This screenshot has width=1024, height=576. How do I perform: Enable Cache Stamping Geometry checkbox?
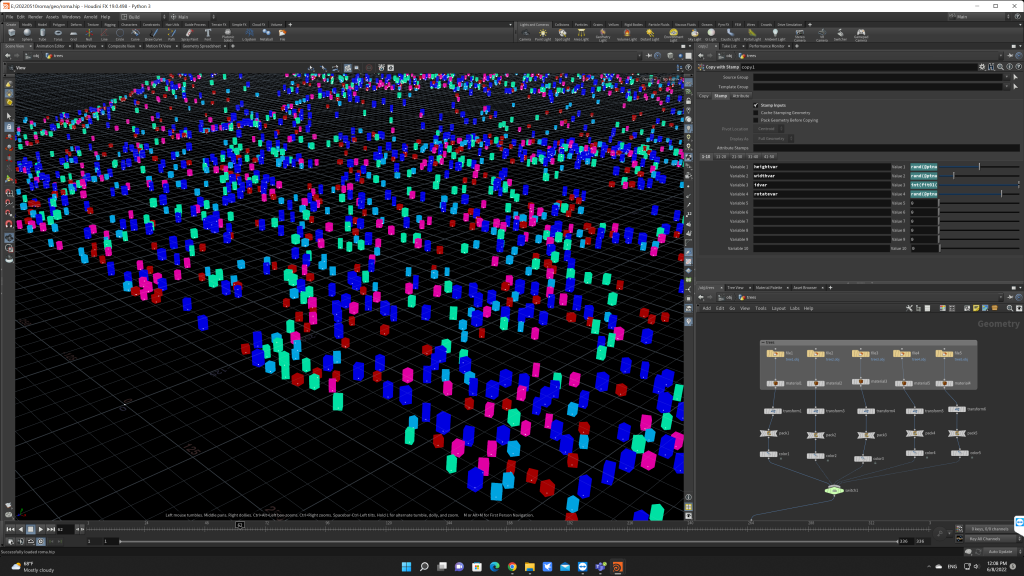[x=756, y=113]
